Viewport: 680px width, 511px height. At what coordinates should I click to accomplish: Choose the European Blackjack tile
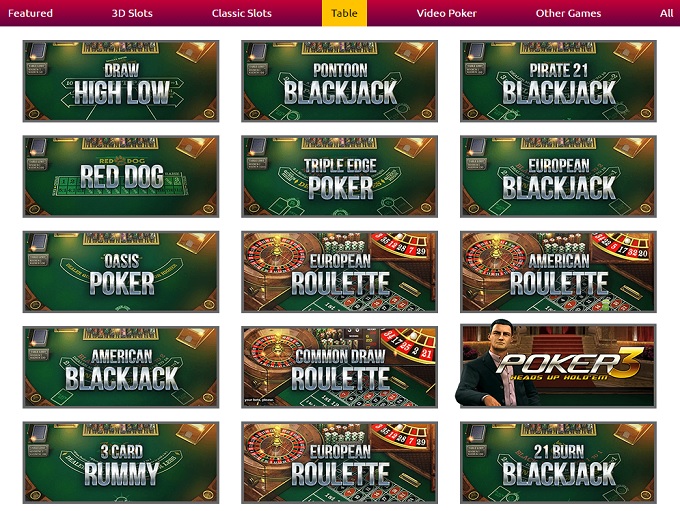558,177
